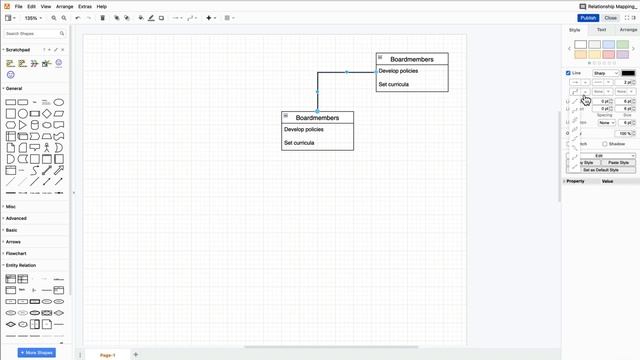640x360 pixels.
Task: Select the Page-1 tab
Action: (x=107, y=355)
